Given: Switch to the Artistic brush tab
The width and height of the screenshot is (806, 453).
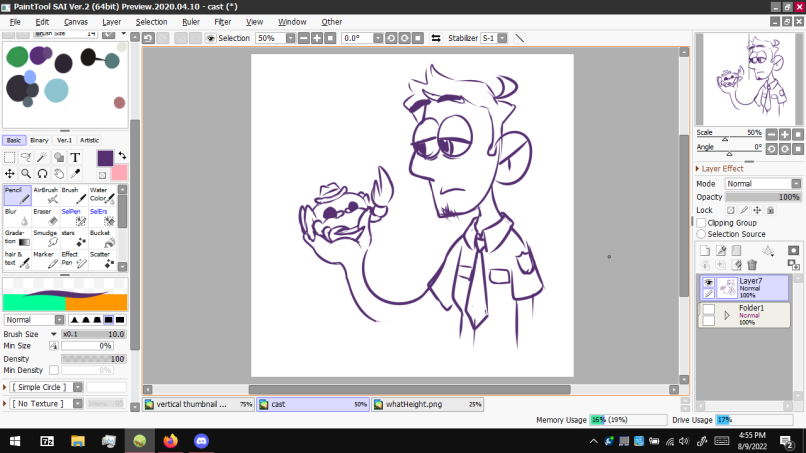Looking at the screenshot, I should point(90,140).
